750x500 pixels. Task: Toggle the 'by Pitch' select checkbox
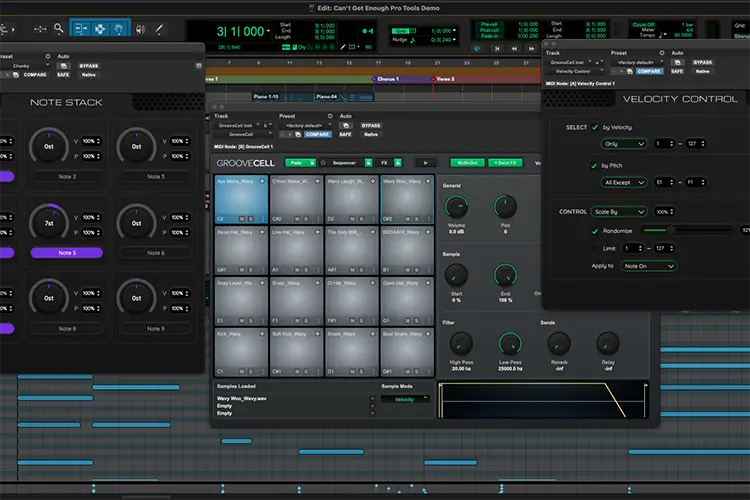[594, 166]
